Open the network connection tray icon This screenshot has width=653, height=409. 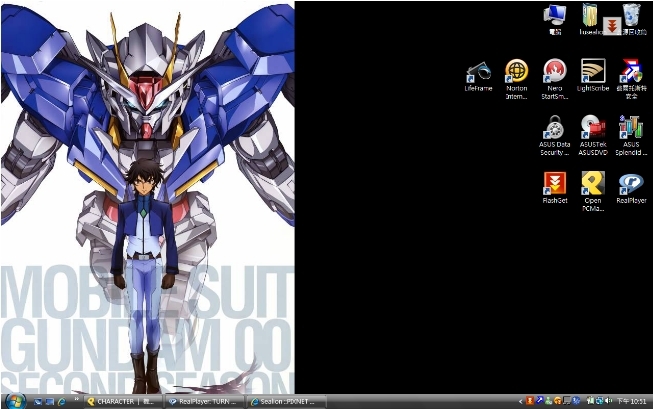(600, 401)
